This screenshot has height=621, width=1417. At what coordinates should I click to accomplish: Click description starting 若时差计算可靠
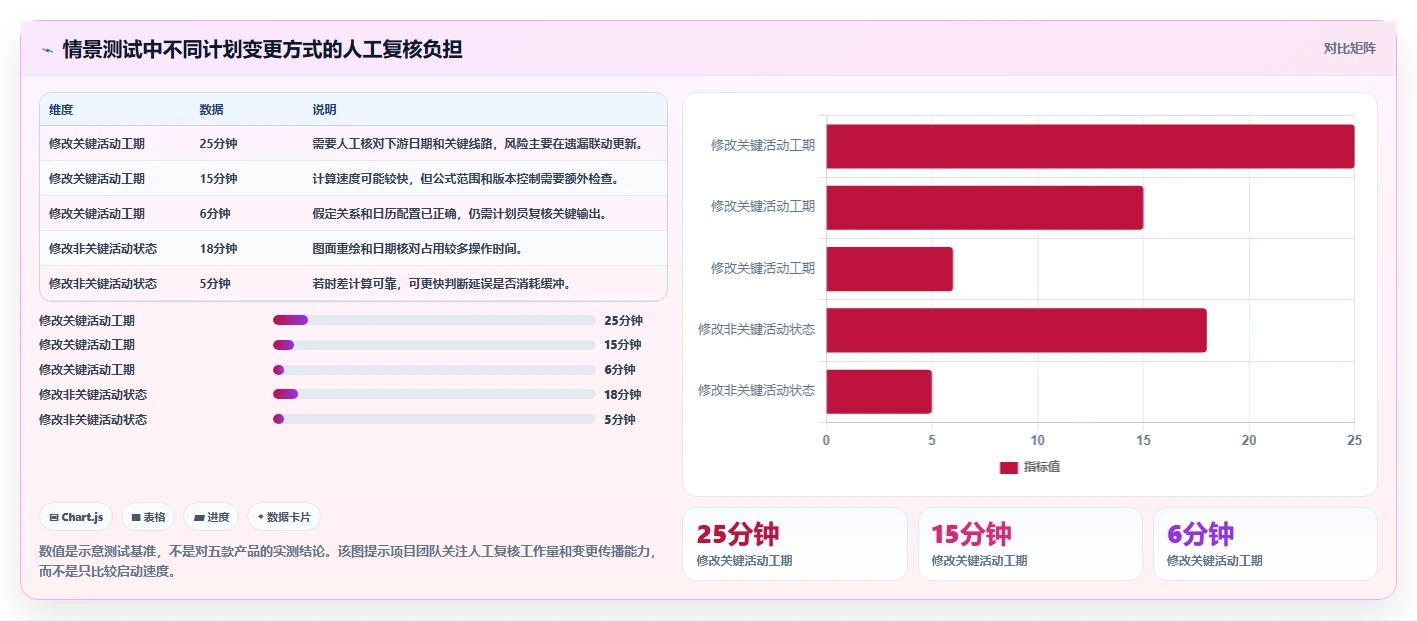[x=441, y=283]
